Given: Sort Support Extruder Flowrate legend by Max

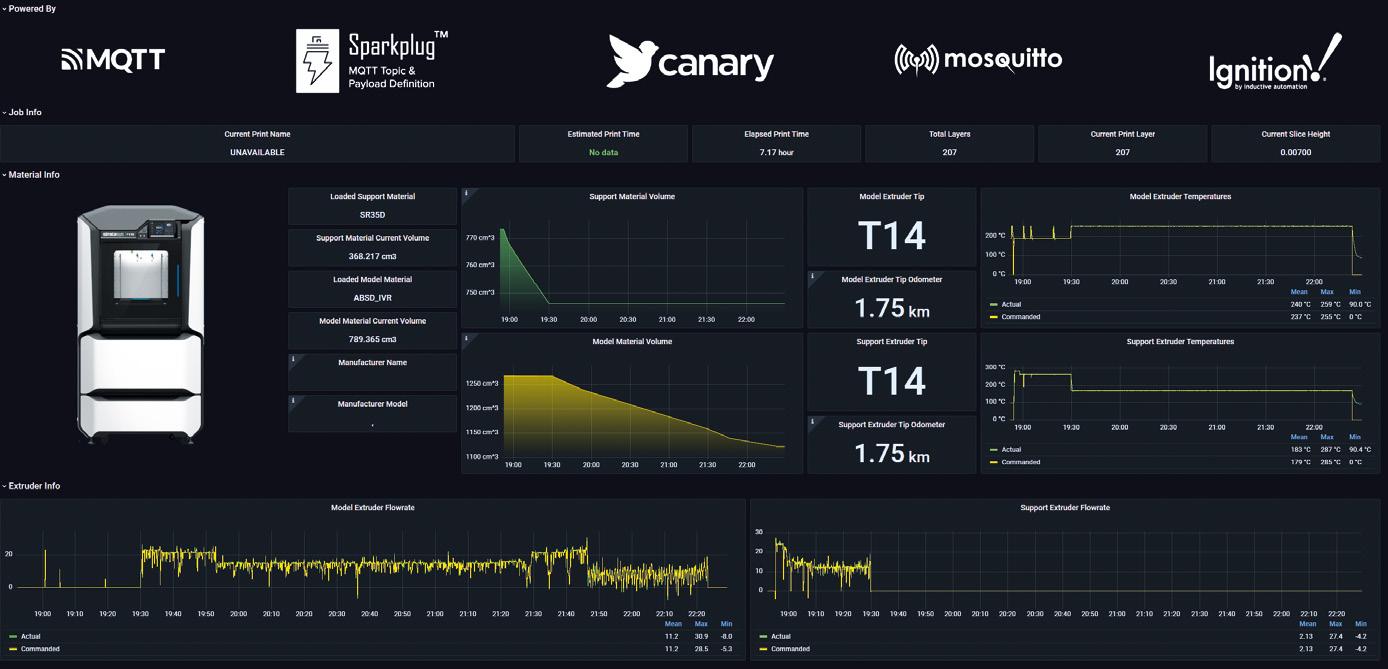Looking at the screenshot, I should (x=1335, y=624).
